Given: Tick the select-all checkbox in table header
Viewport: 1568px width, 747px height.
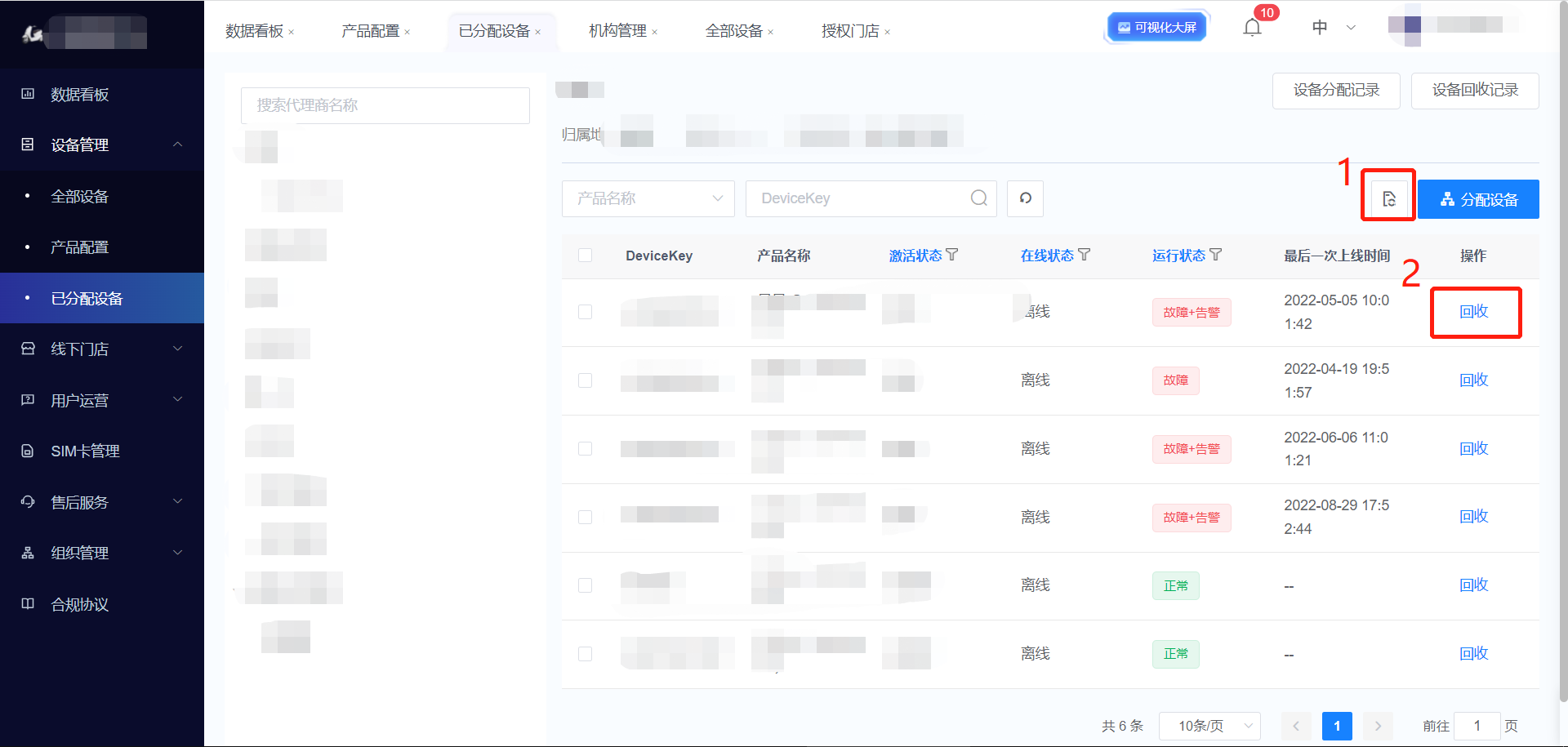Looking at the screenshot, I should 585,256.
